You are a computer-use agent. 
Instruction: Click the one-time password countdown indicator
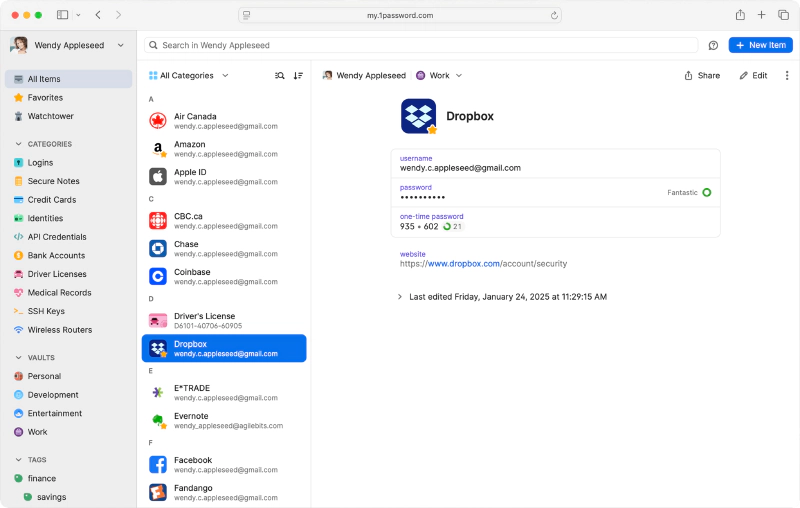453,227
